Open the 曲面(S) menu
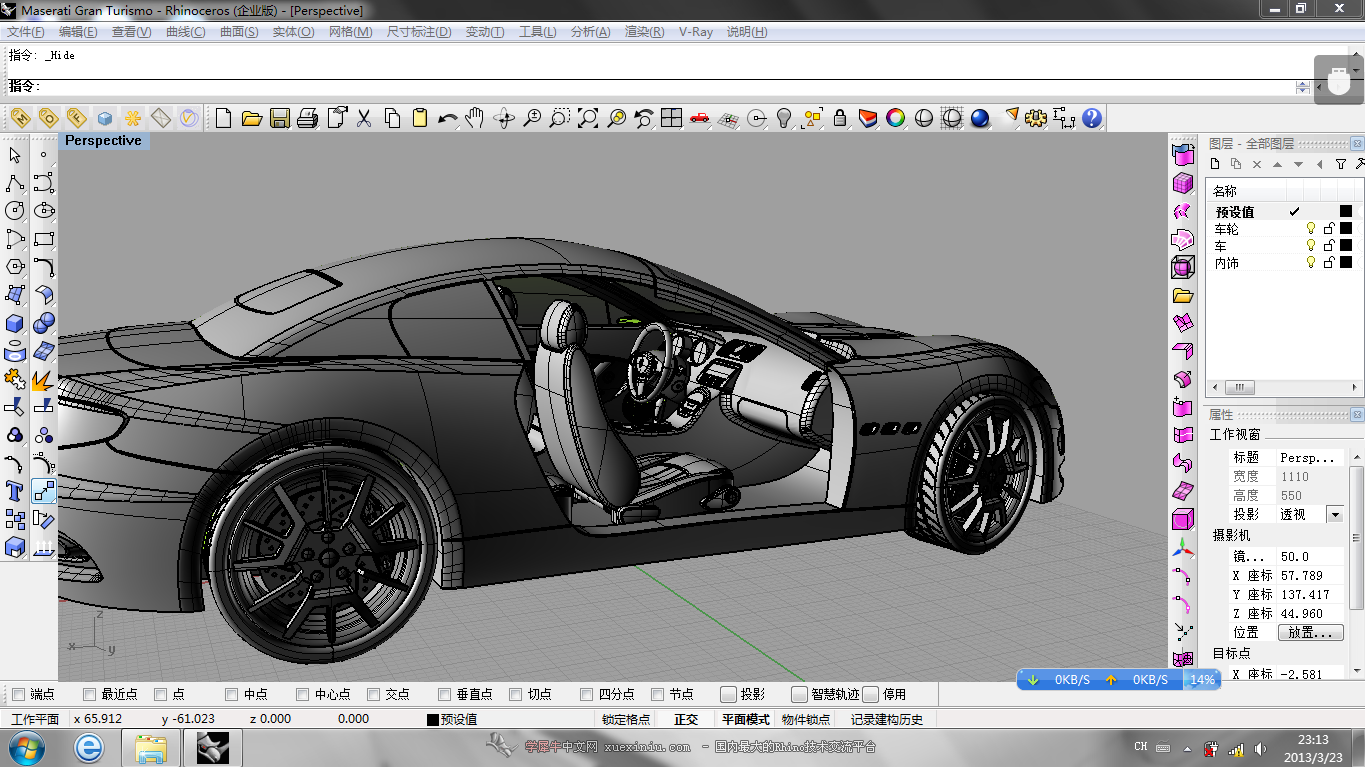This screenshot has height=767, width=1365. click(x=239, y=32)
